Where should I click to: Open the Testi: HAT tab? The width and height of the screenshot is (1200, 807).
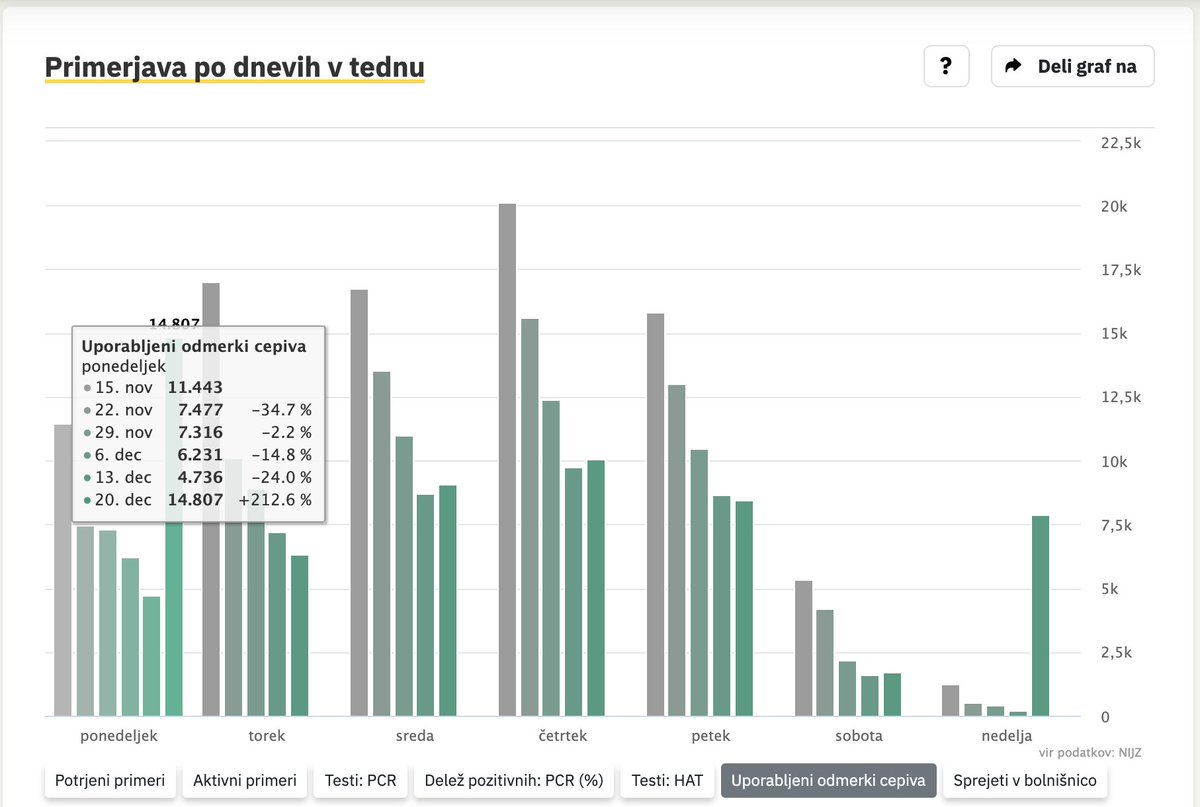point(667,781)
